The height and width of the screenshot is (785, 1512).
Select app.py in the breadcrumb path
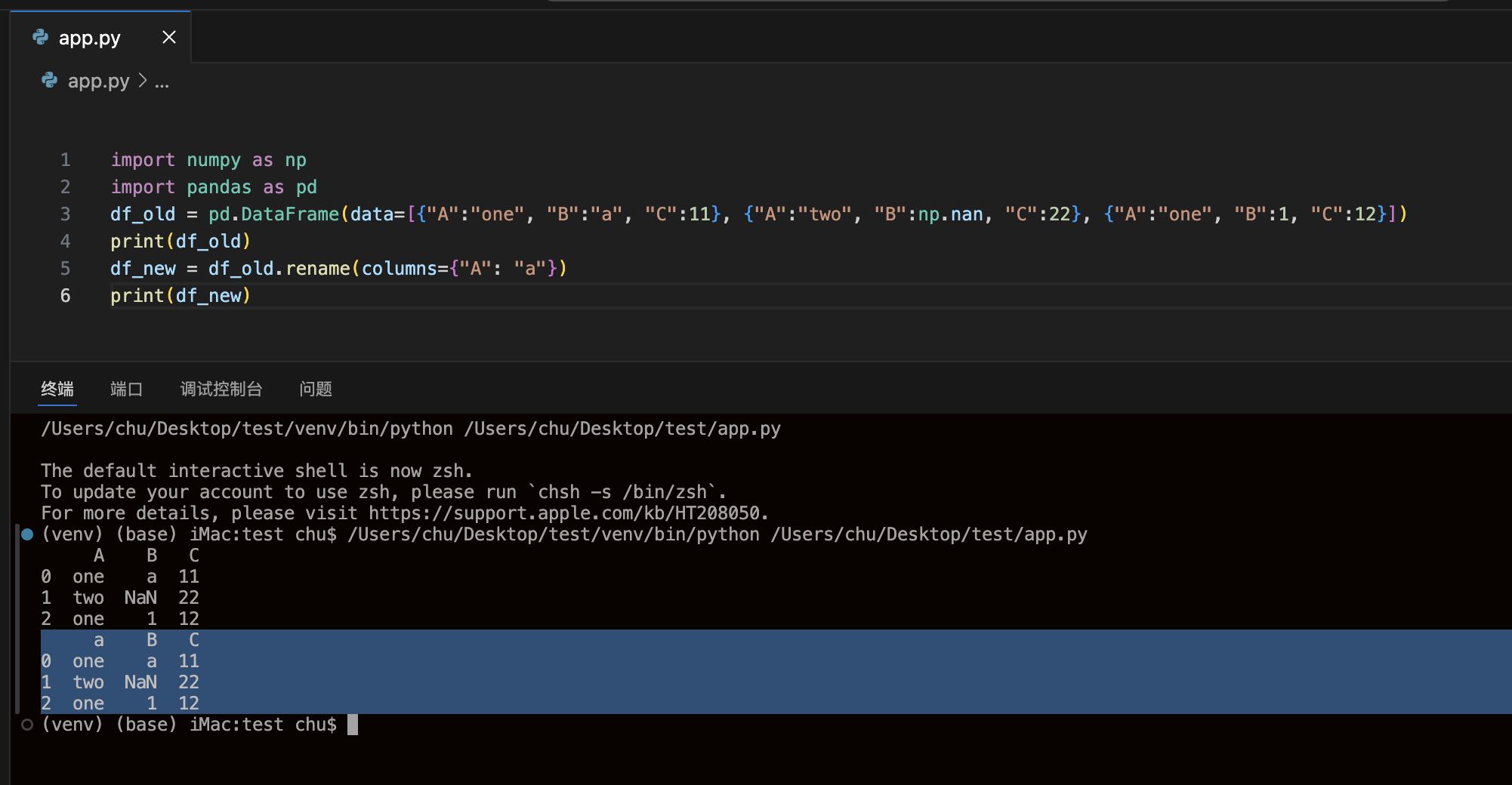pos(98,81)
